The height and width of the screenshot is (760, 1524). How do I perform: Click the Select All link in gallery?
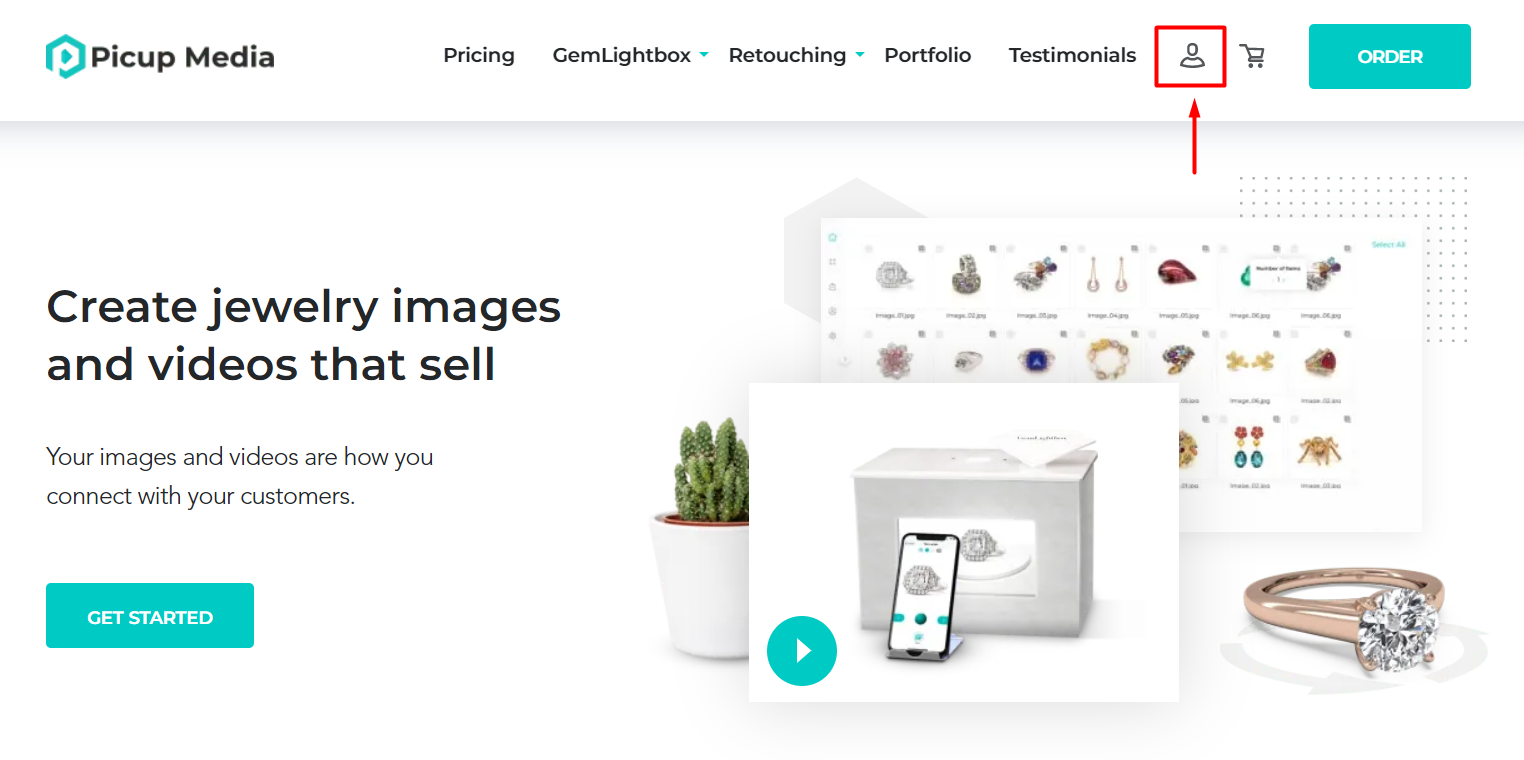1388,245
